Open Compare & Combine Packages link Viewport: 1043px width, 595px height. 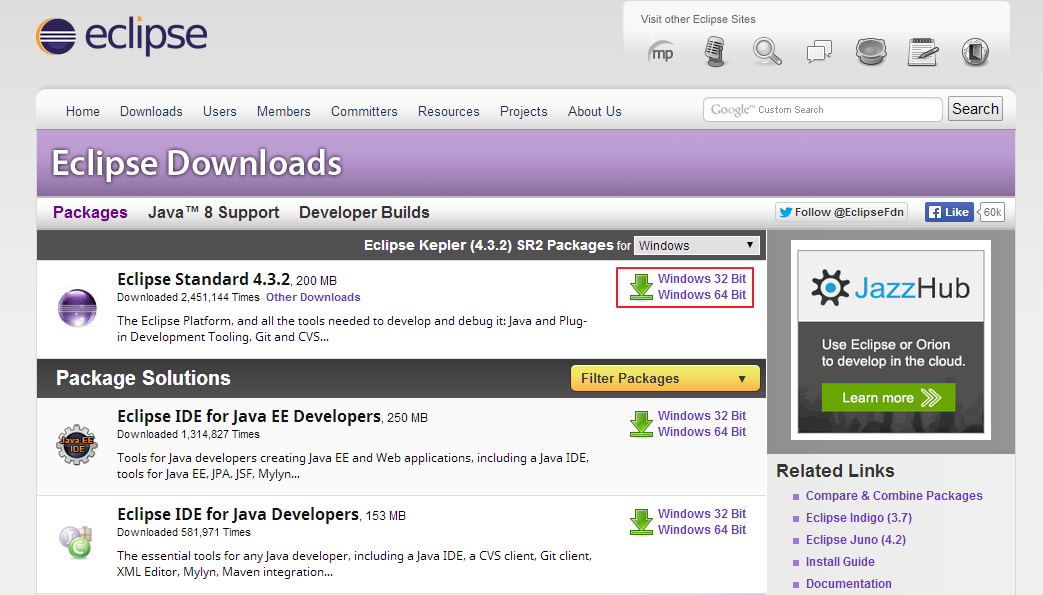(894, 496)
